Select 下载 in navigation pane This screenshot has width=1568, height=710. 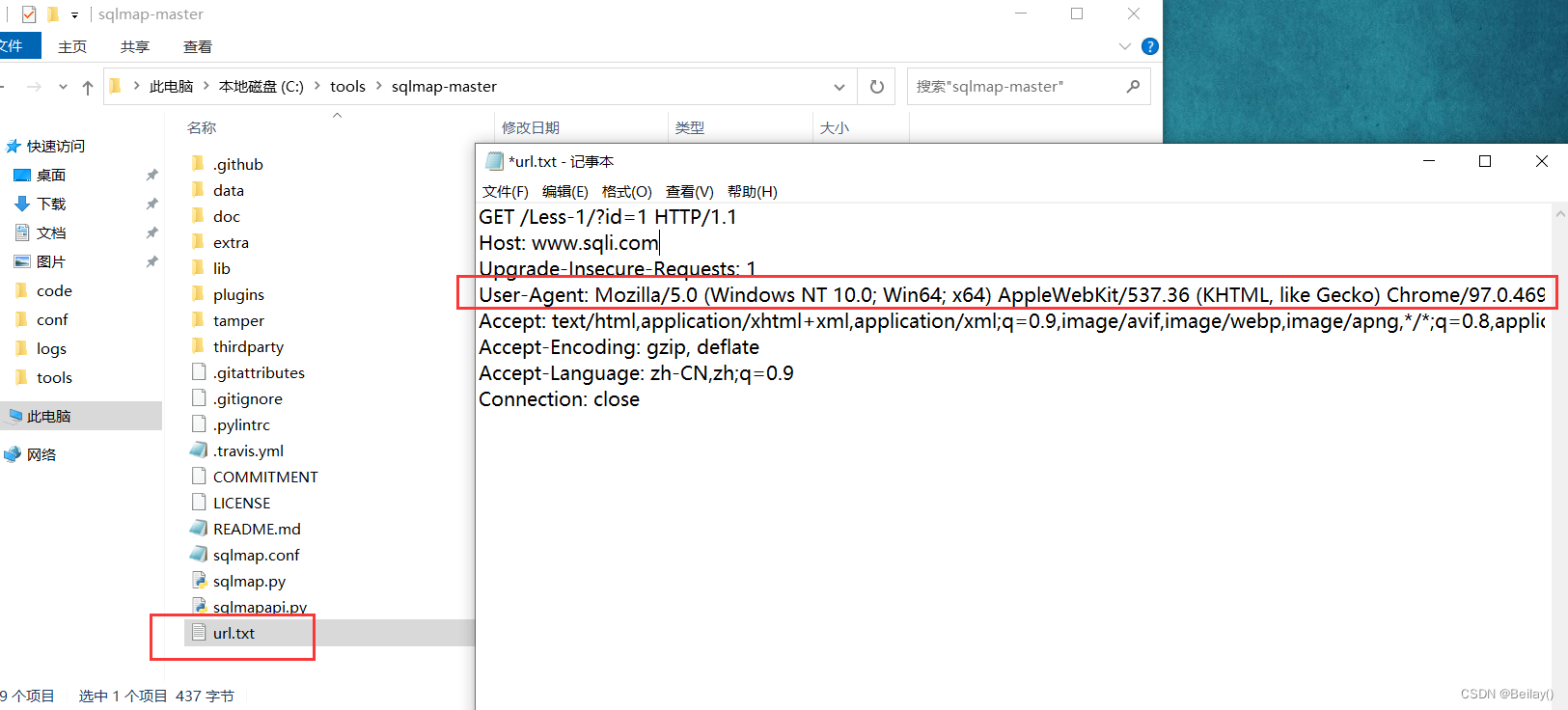click(51, 204)
